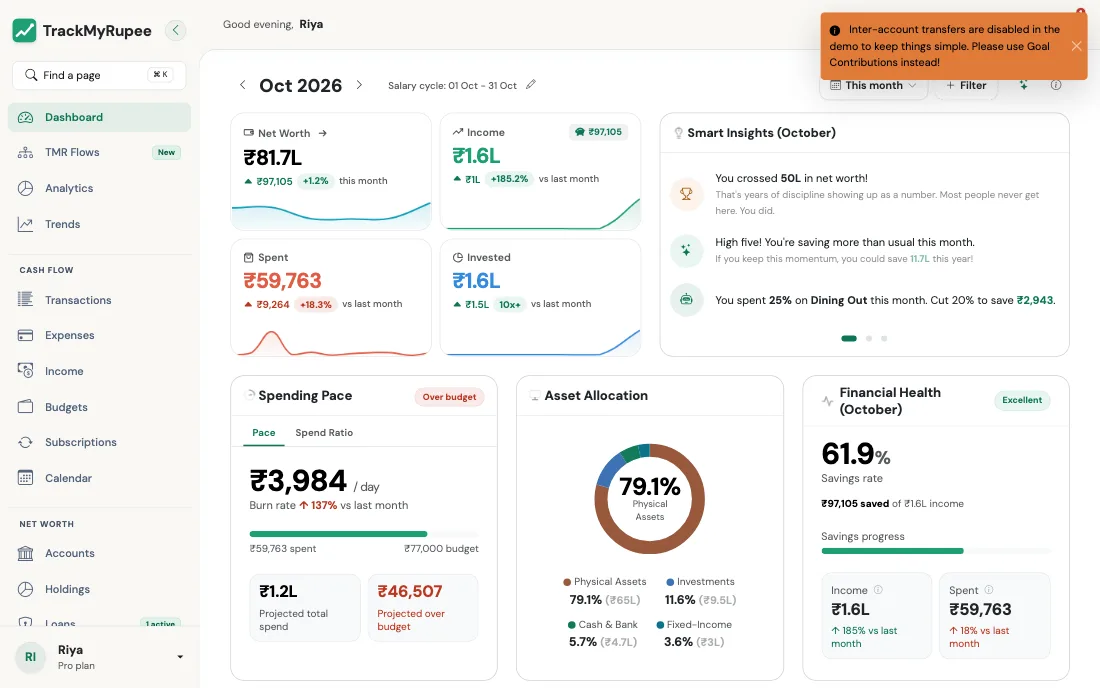The image size is (1100, 688).
Task: Open the Expenses card icon
Action: (x=25, y=335)
